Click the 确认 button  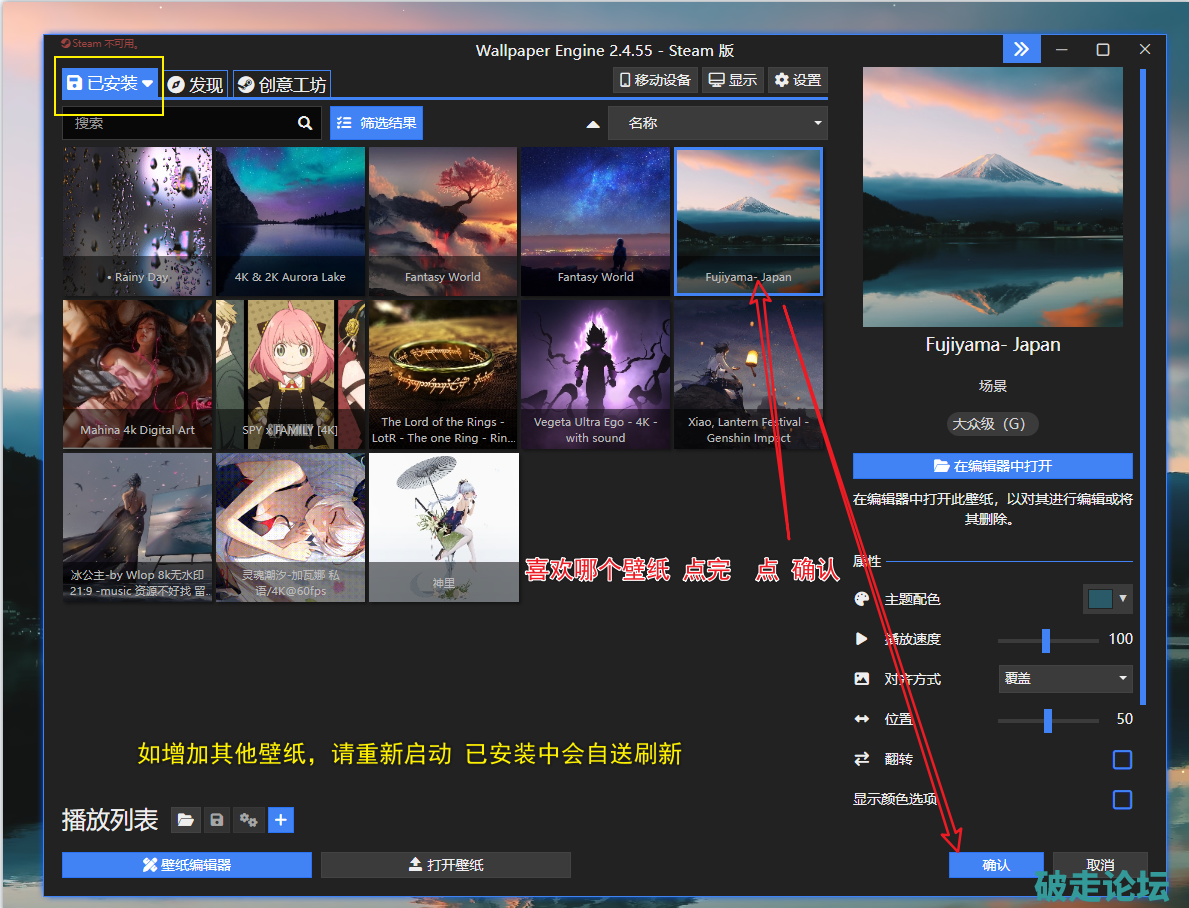[x=996, y=865]
